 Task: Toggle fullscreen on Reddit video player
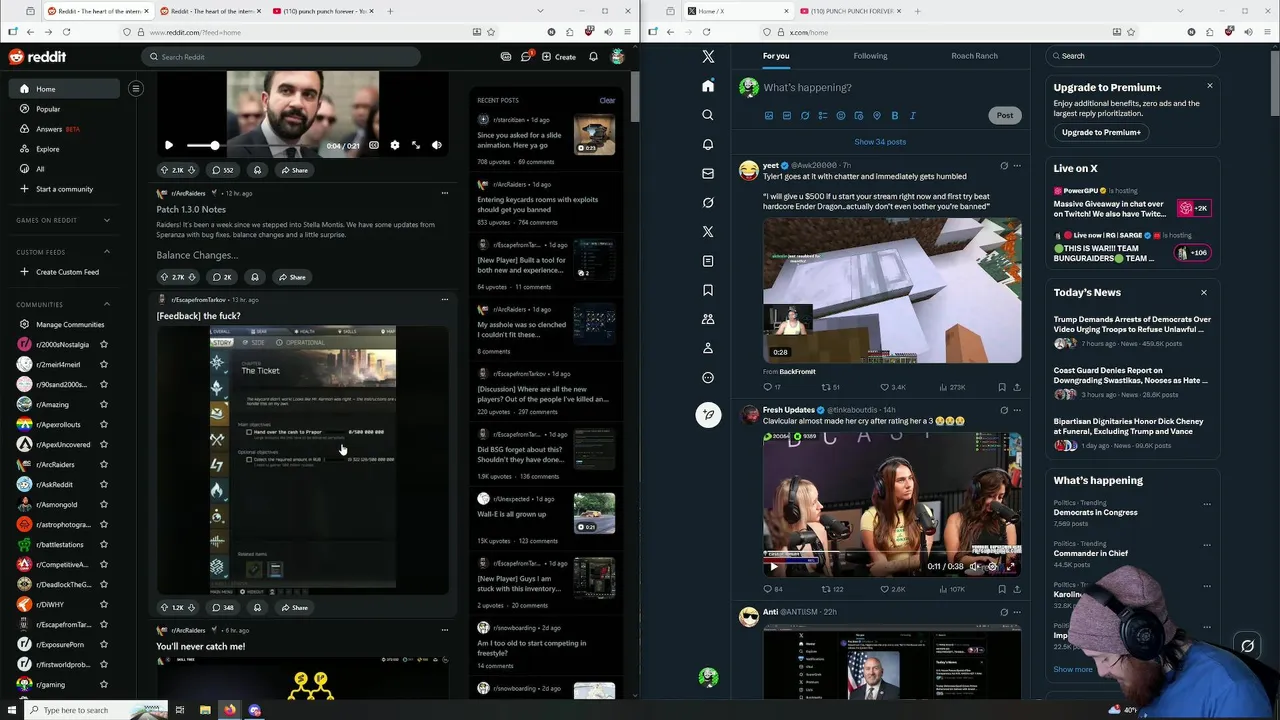pos(416,146)
